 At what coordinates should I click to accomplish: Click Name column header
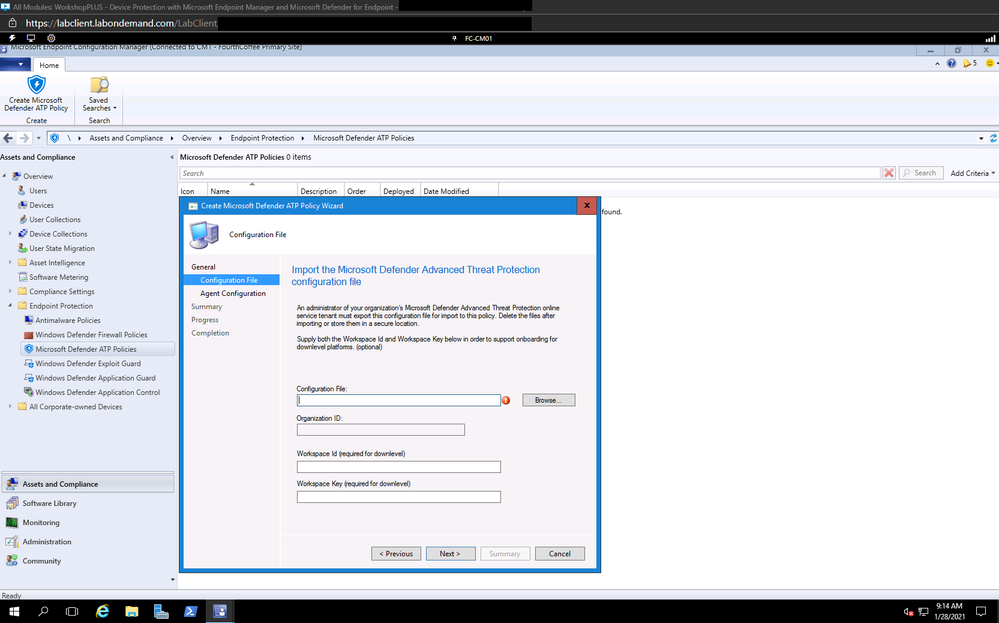[x=252, y=190]
